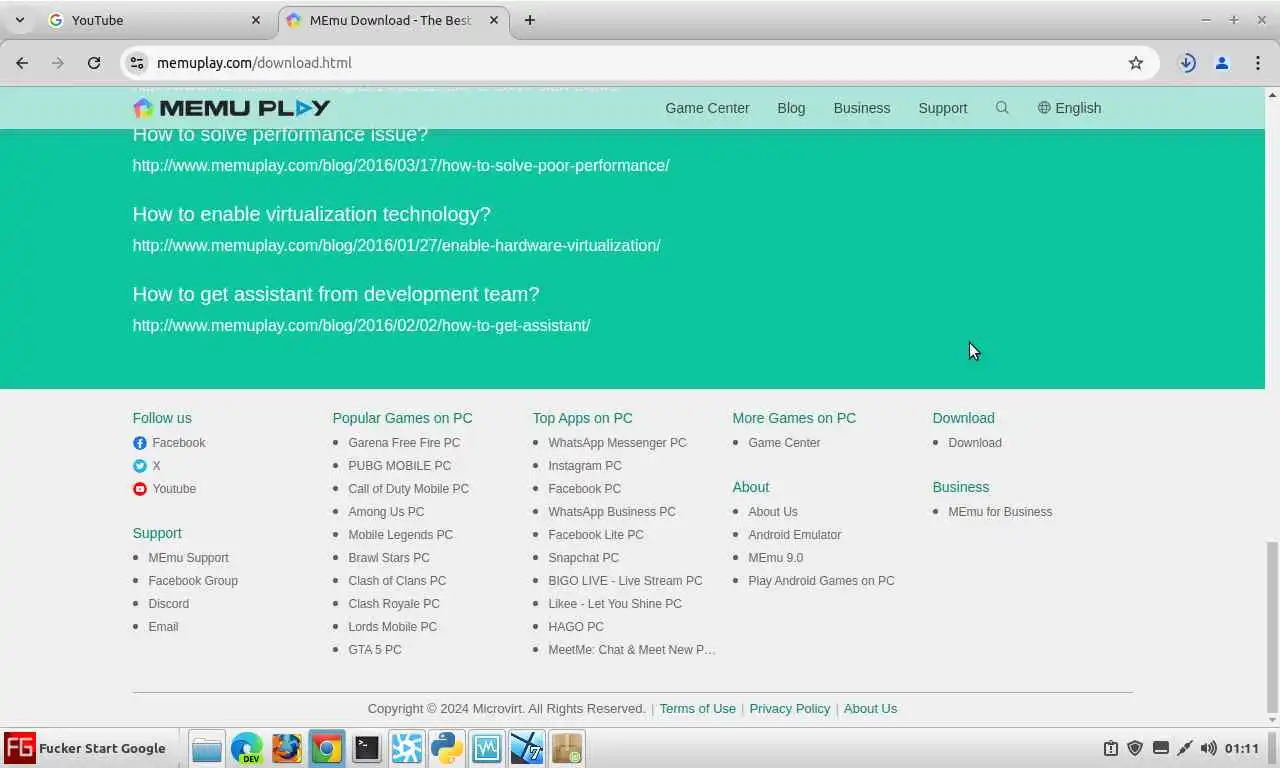Open the Business menu item
1280x768 pixels.
862,108
